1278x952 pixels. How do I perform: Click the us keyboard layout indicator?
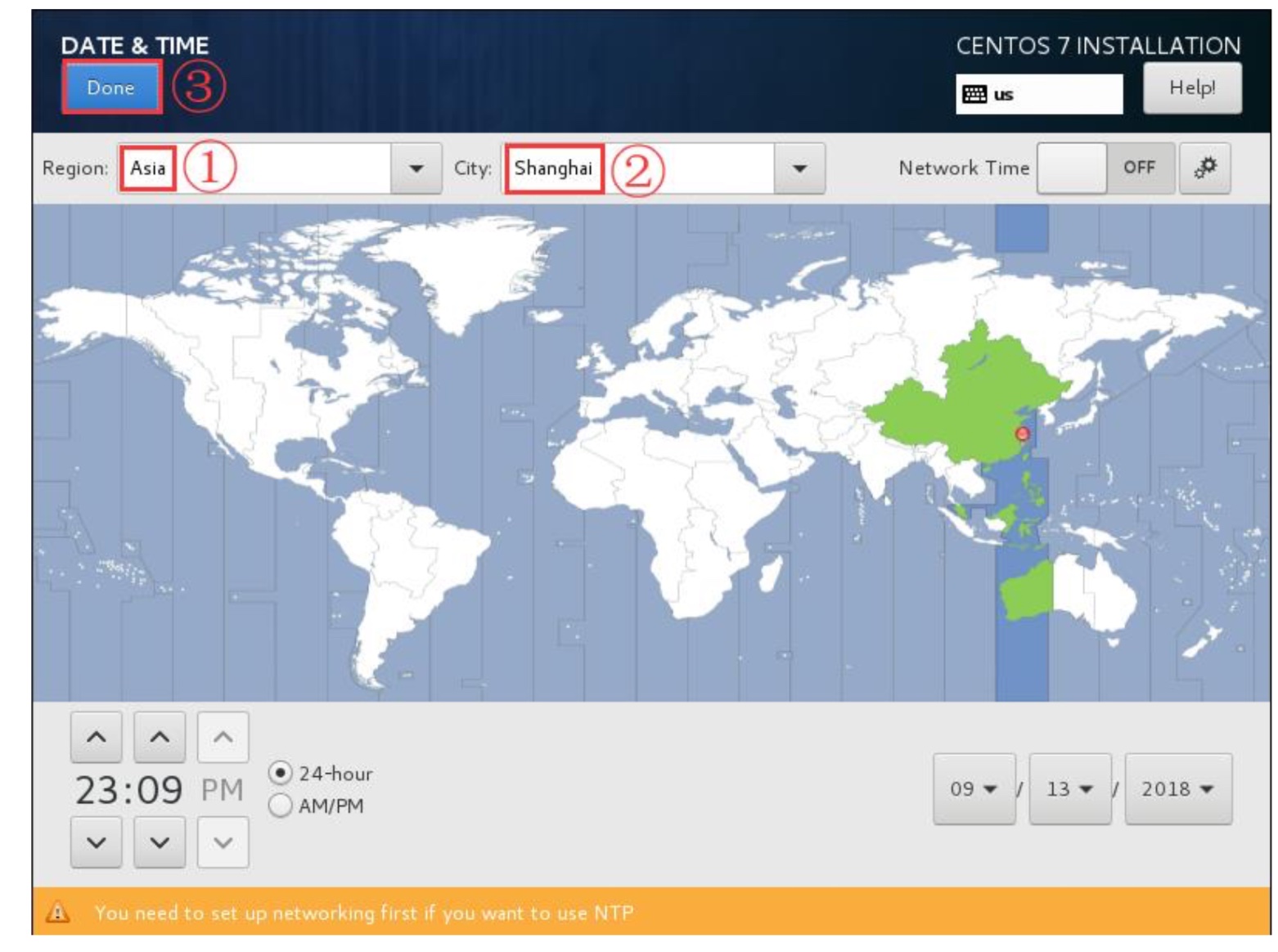coord(1038,94)
